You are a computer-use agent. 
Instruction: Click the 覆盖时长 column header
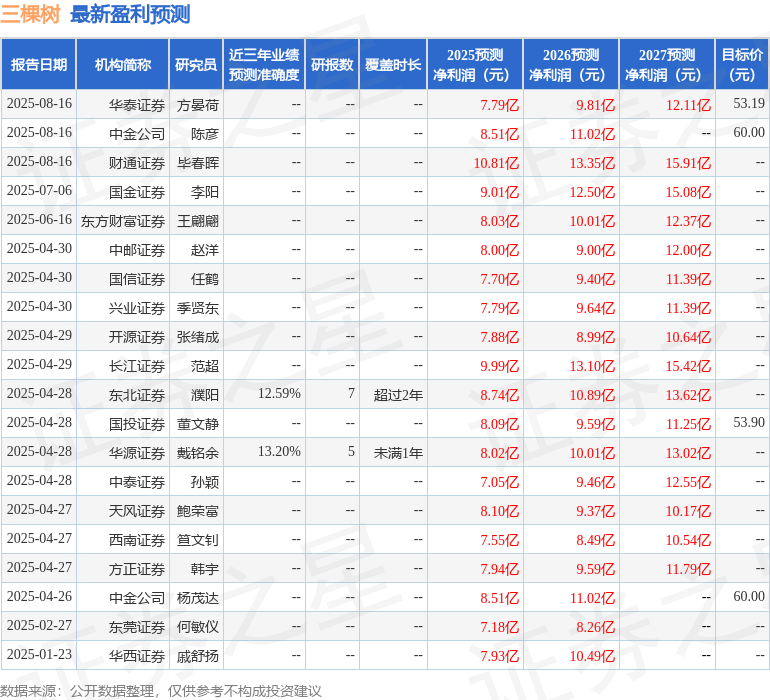click(x=393, y=65)
